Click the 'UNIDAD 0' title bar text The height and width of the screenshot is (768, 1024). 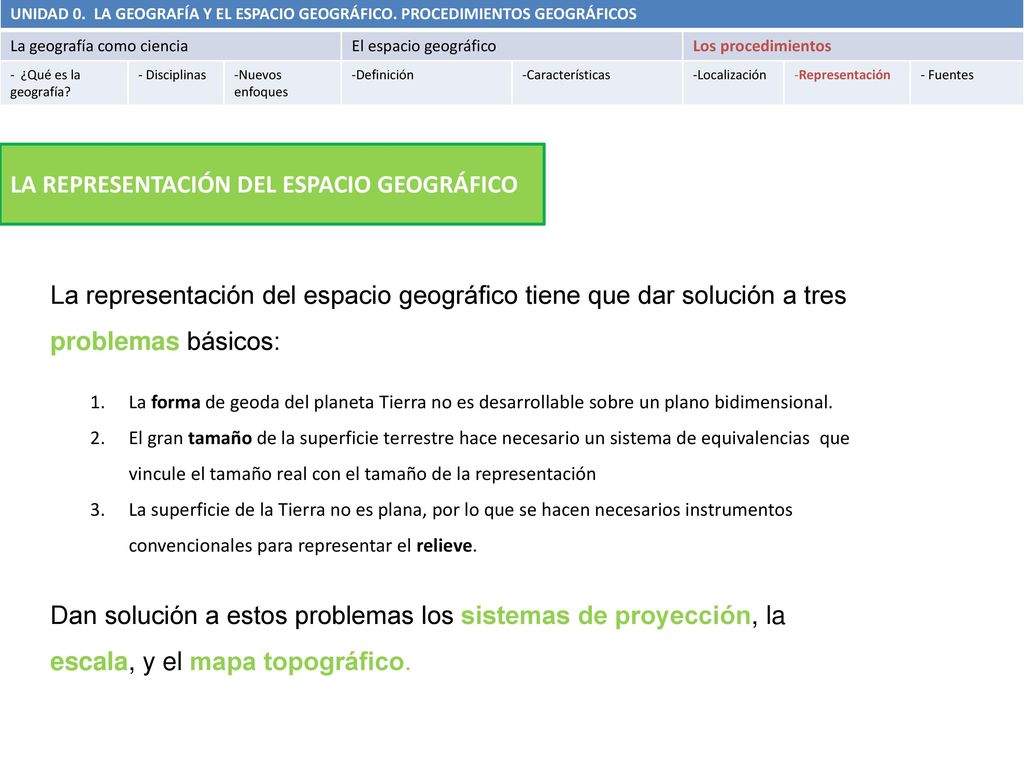[323, 14]
